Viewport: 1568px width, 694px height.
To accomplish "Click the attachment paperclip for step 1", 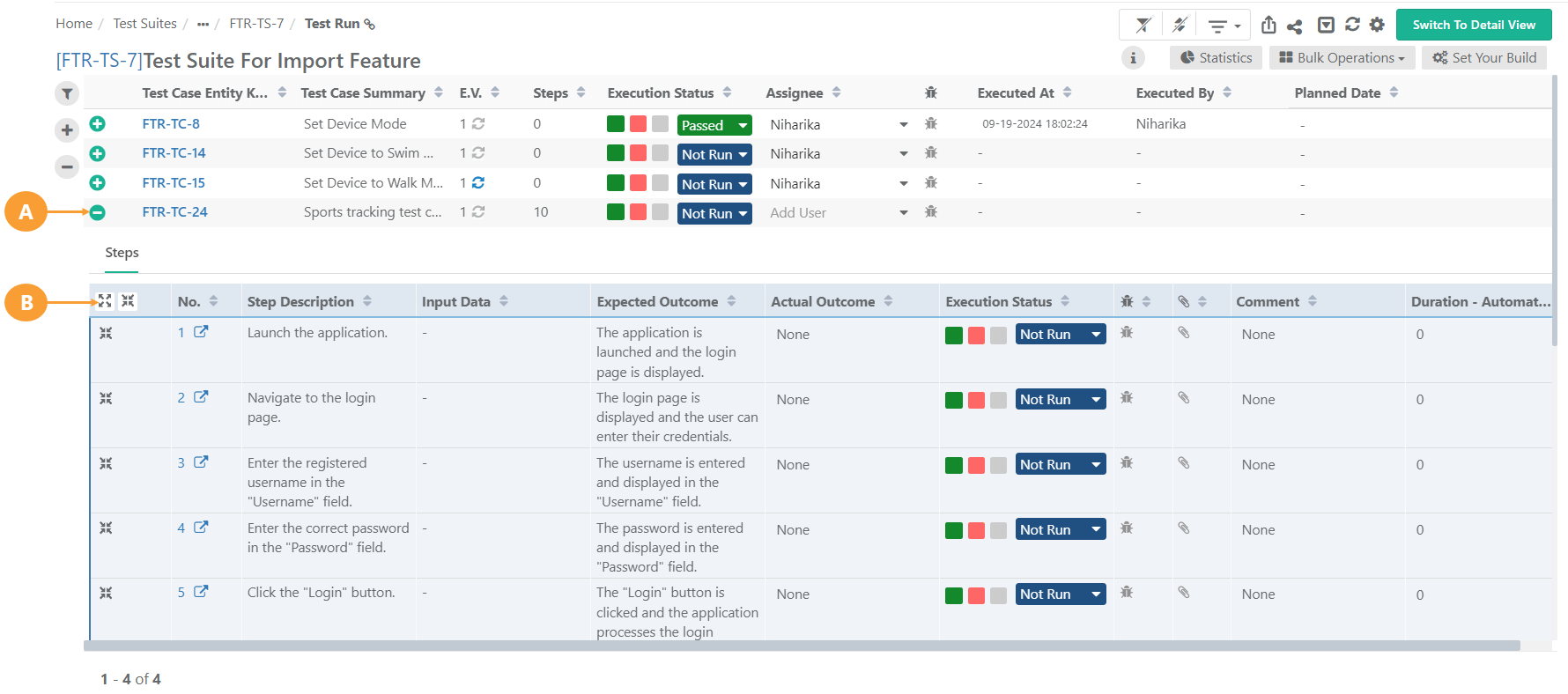I will [x=1184, y=333].
